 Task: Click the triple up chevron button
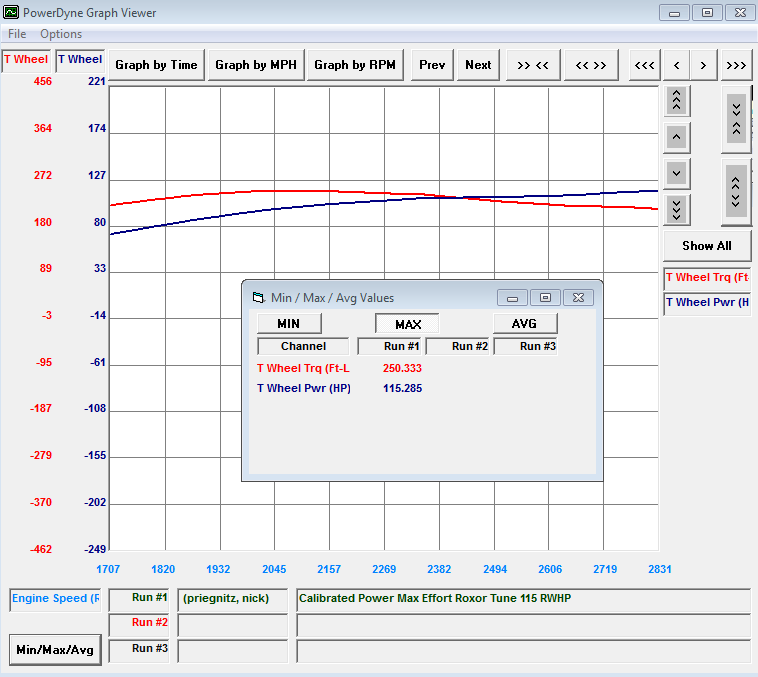click(677, 100)
